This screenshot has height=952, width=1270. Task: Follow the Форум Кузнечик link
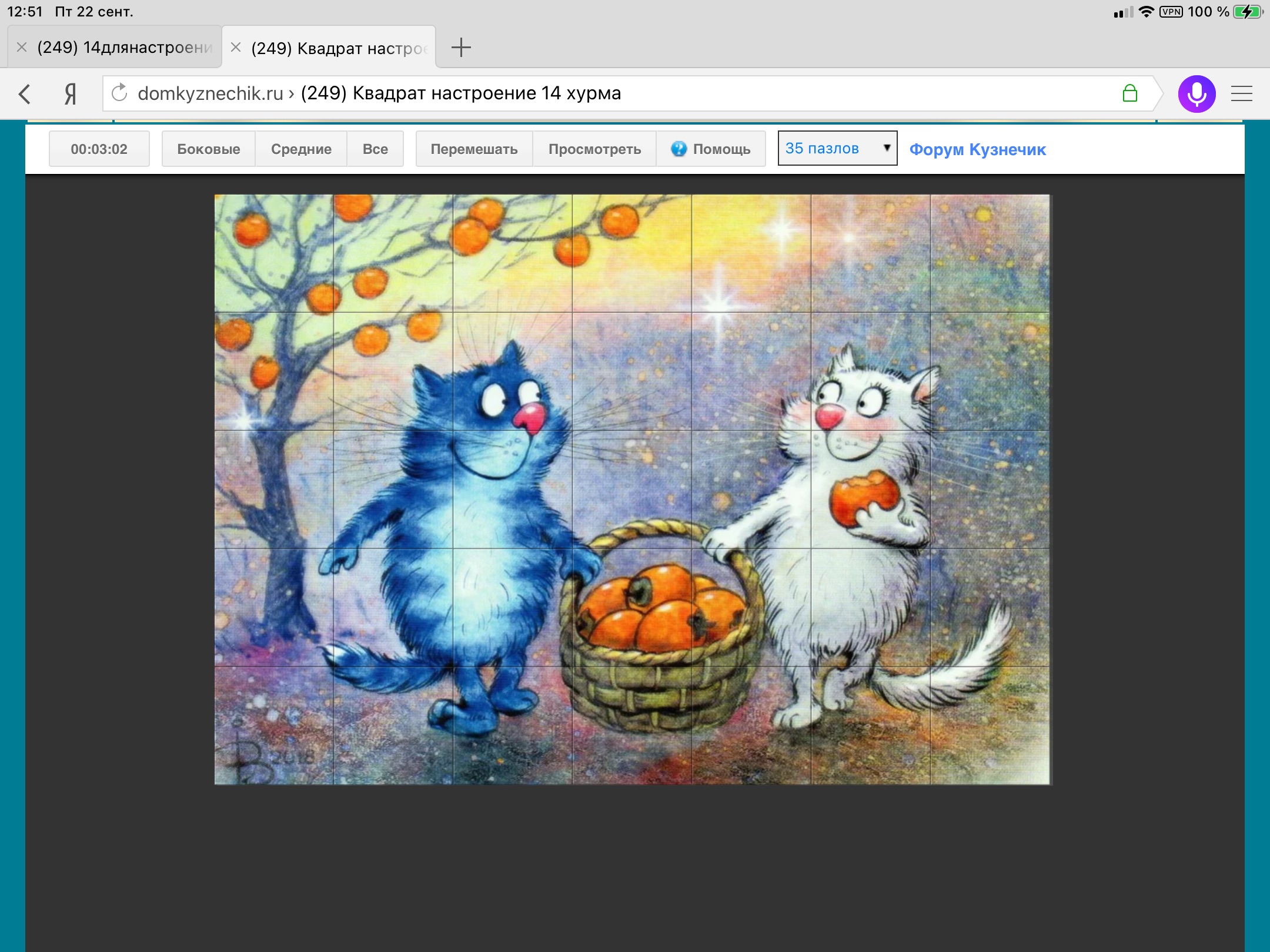click(x=977, y=150)
